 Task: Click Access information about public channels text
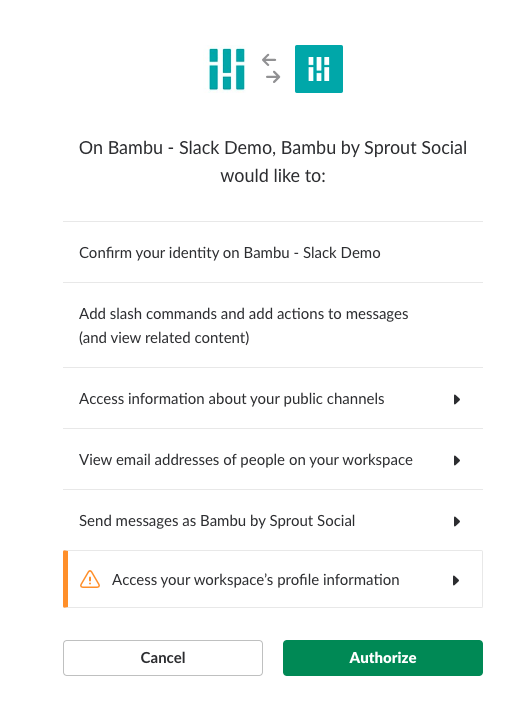click(x=231, y=399)
